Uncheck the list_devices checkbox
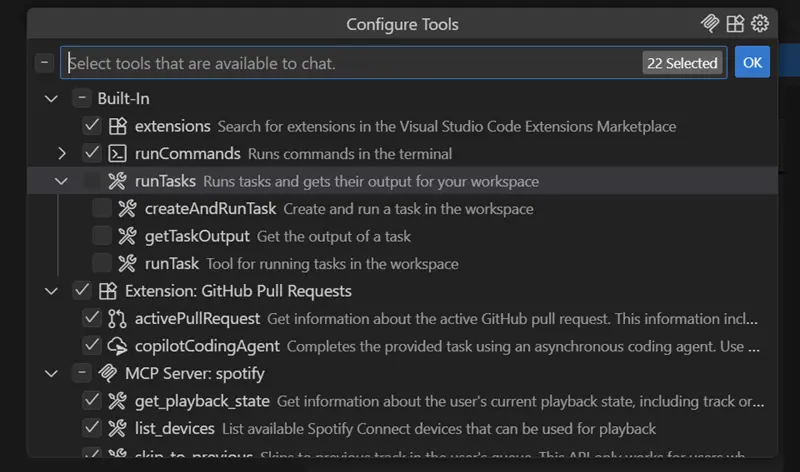 92,428
